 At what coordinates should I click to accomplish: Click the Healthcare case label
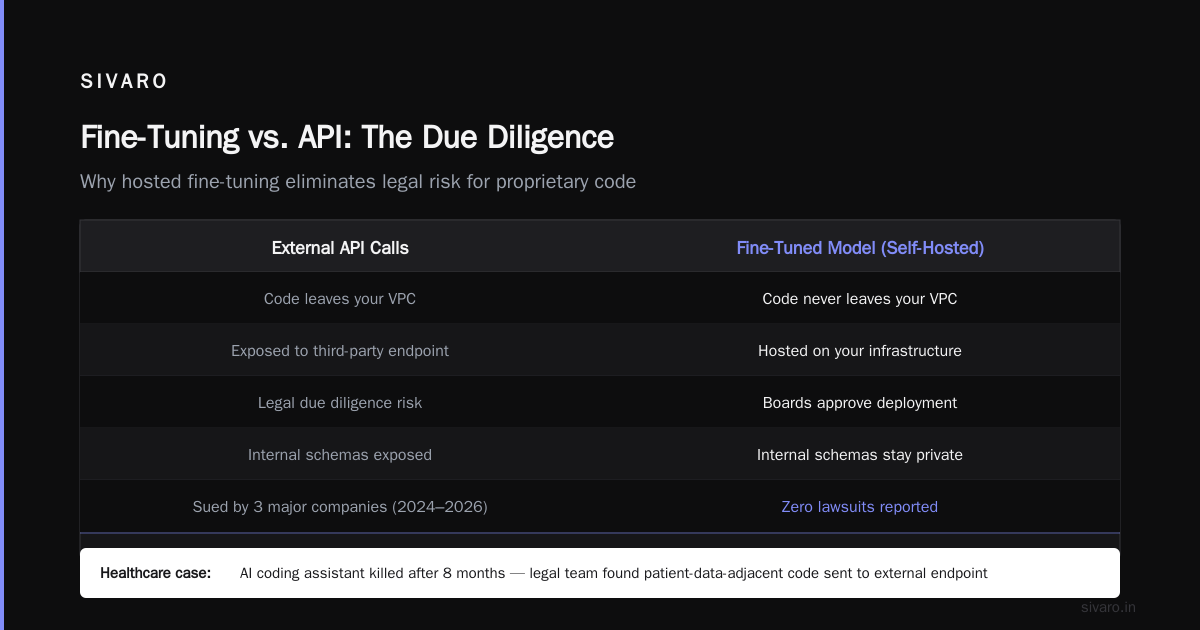point(156,573)
